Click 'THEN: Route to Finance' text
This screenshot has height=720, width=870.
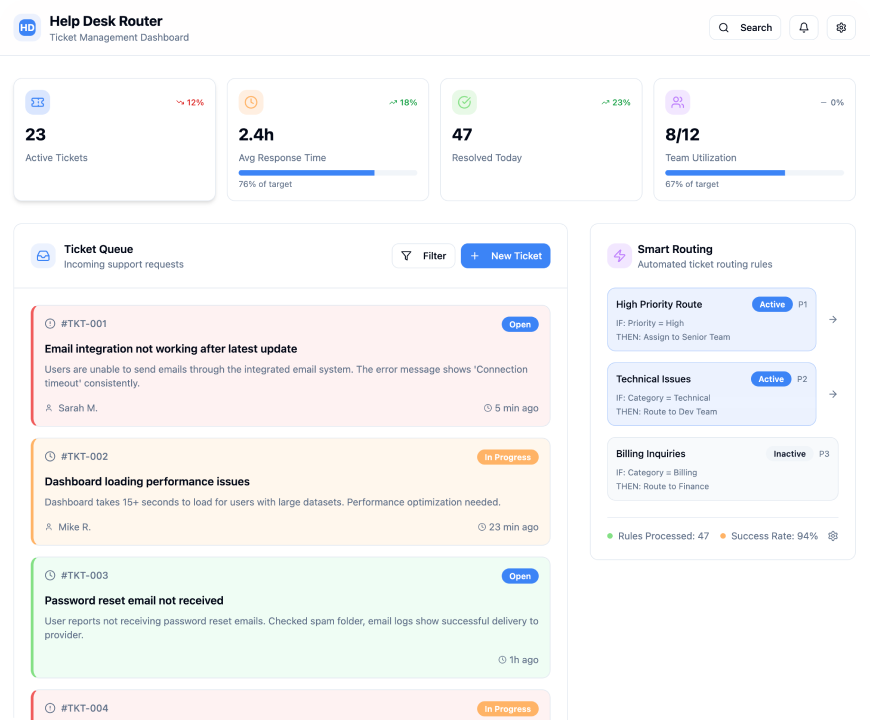662,486
